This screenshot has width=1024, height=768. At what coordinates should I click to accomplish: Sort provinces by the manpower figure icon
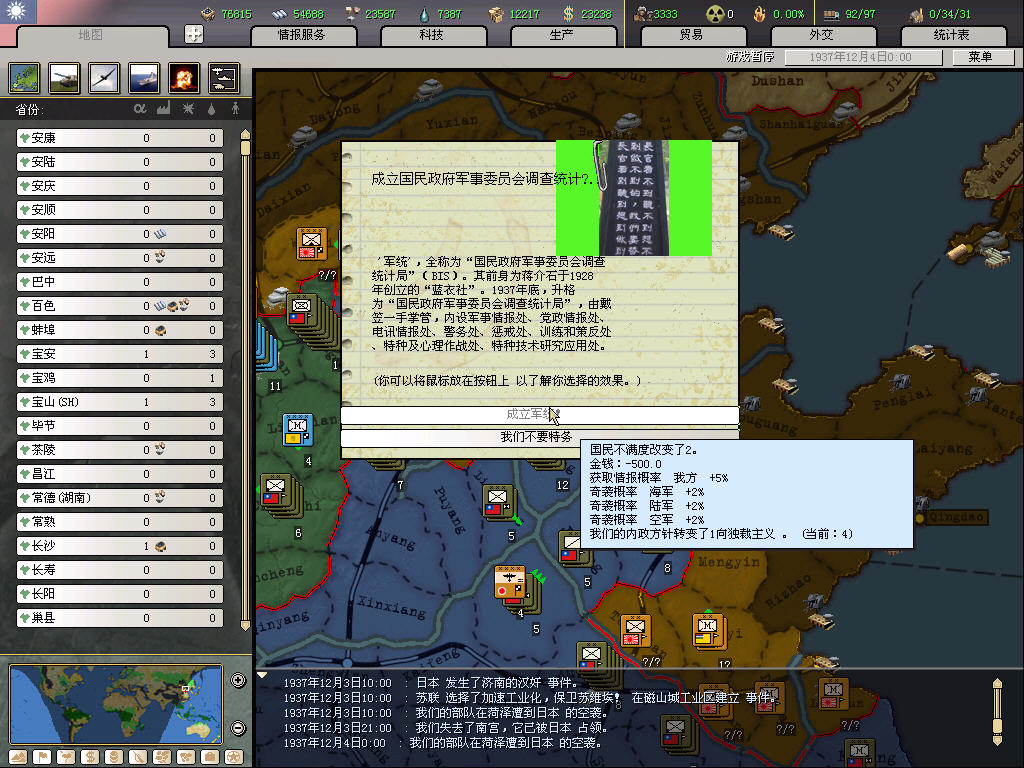tap(235, 108)
